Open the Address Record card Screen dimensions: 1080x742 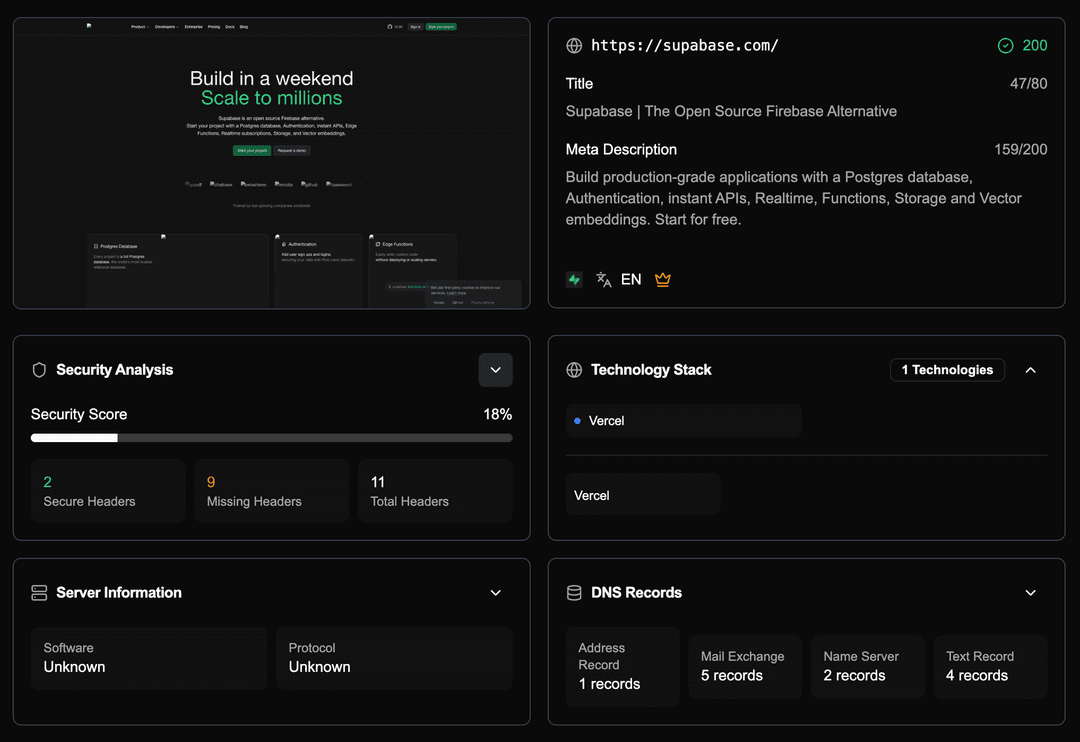[623, 666]
